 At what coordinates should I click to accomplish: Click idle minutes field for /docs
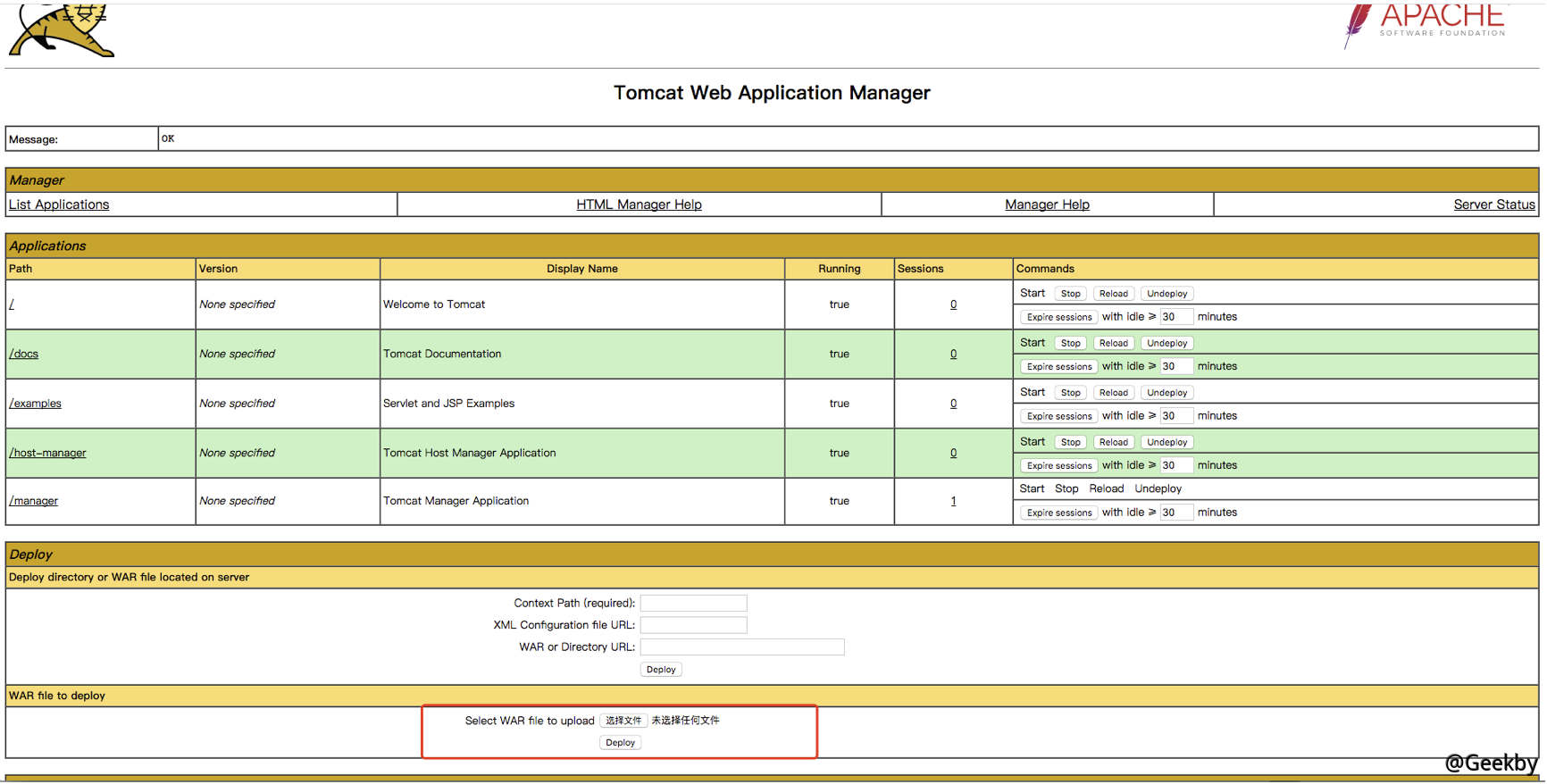1175,366
